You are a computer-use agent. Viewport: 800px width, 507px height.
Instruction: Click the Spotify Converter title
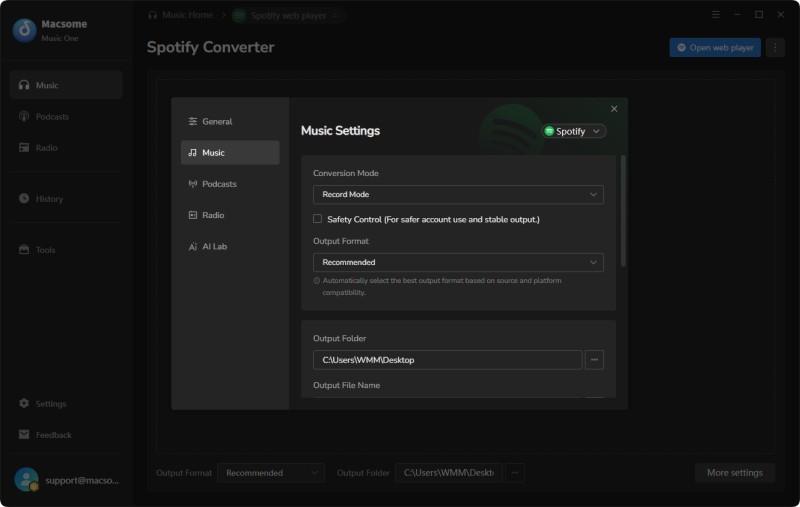coord(210,47)
